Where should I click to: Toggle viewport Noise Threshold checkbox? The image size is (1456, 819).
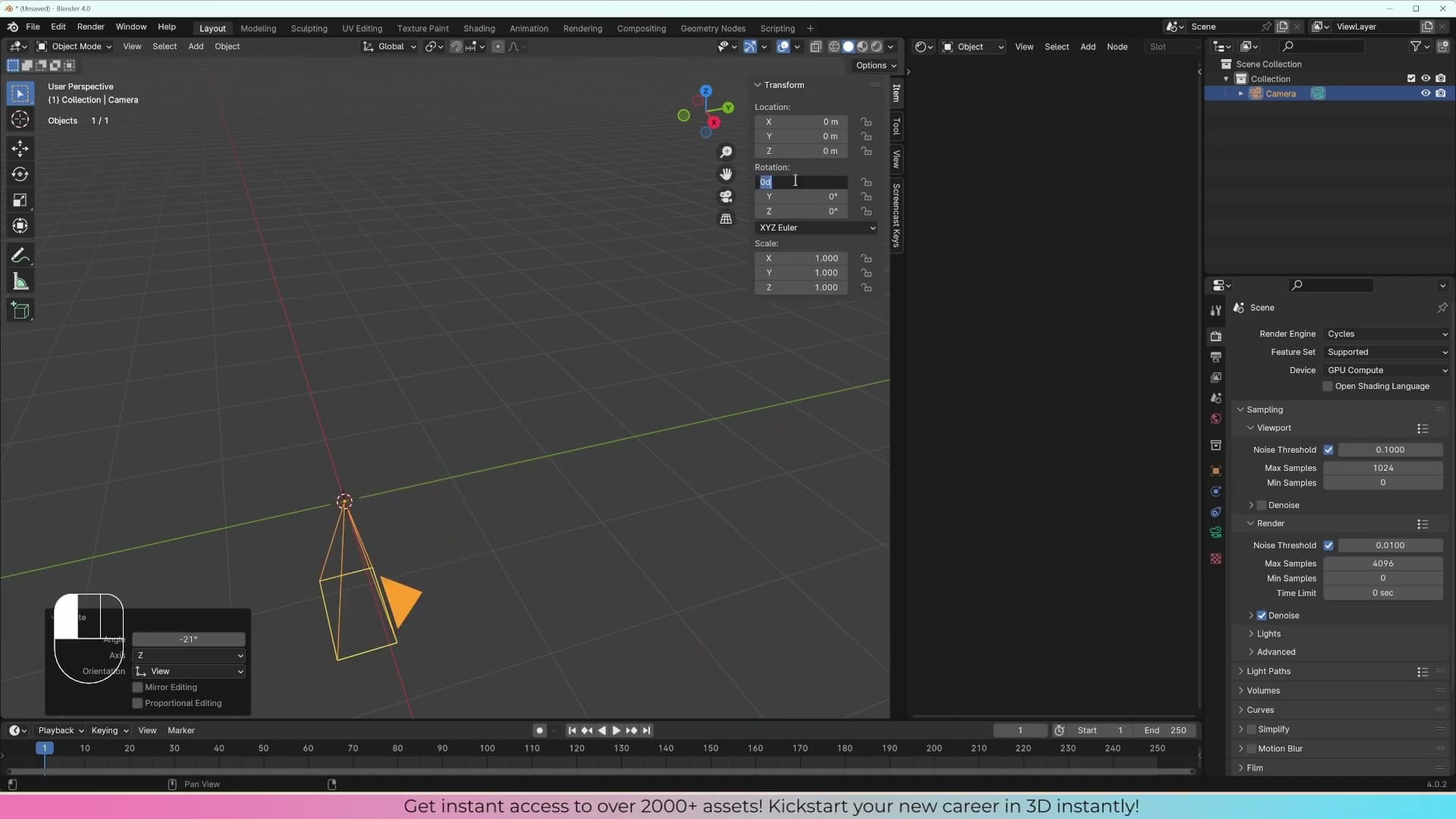[x=1329, y=450]
